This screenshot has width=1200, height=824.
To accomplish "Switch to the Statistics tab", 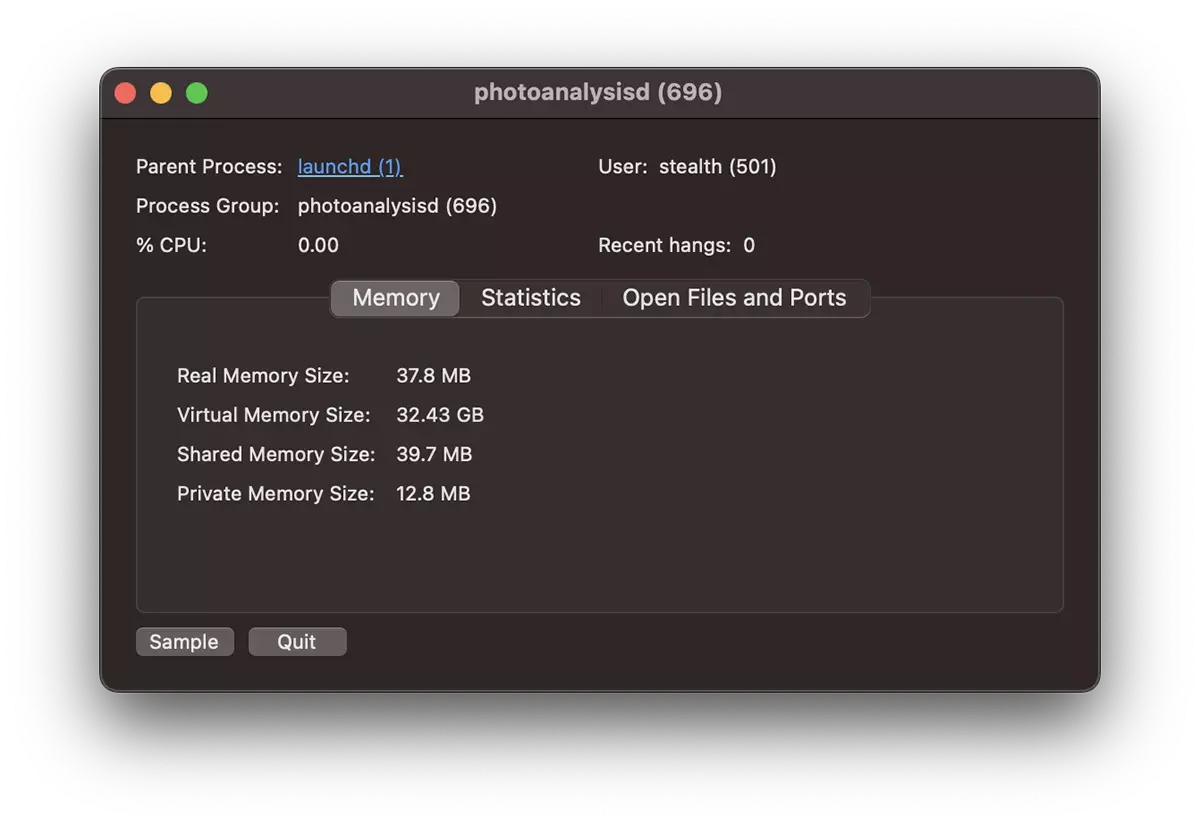I will 530,298.
